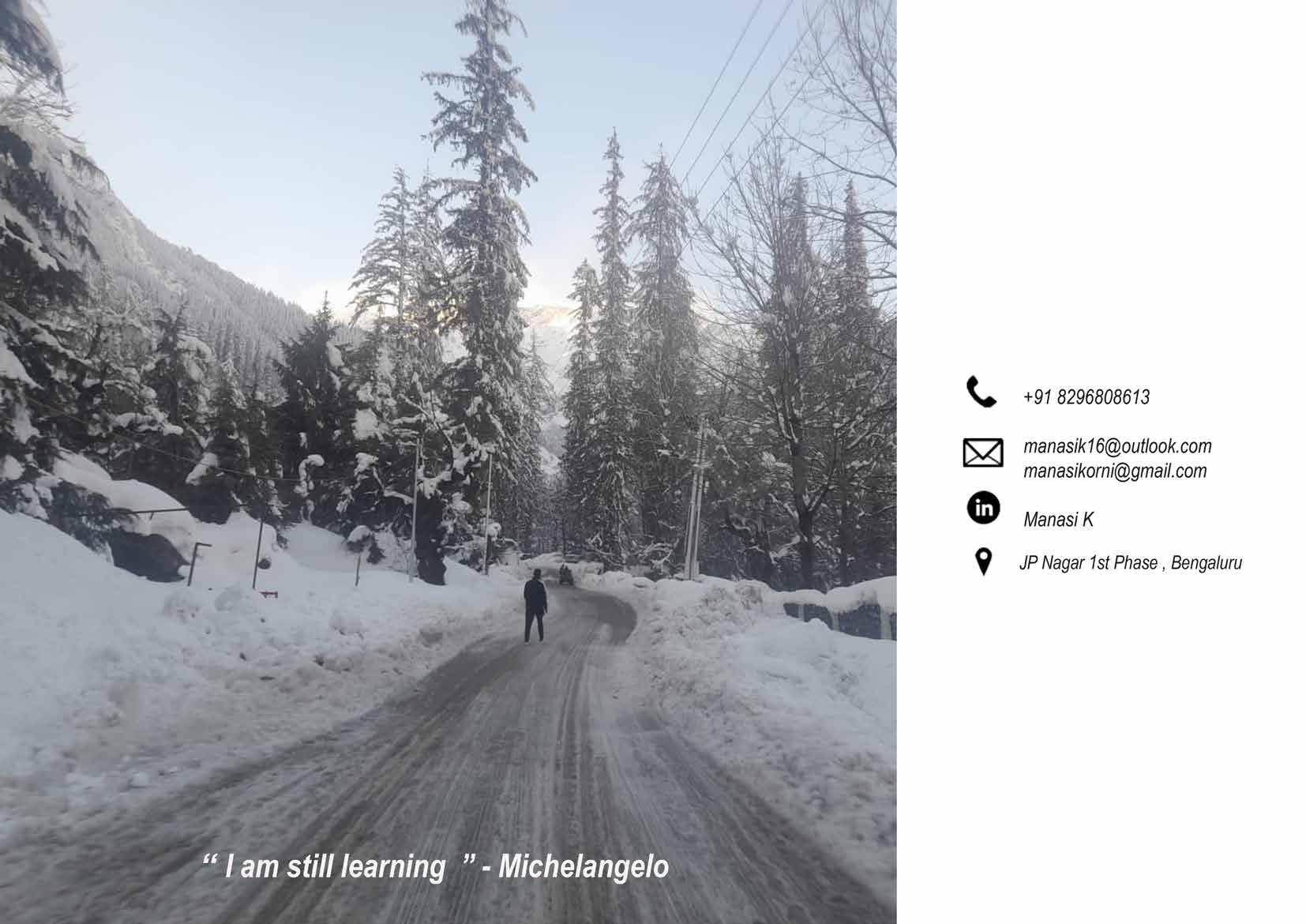Click the location pin icon
This screenshot has height=924, width=1306.
[983, 562]
